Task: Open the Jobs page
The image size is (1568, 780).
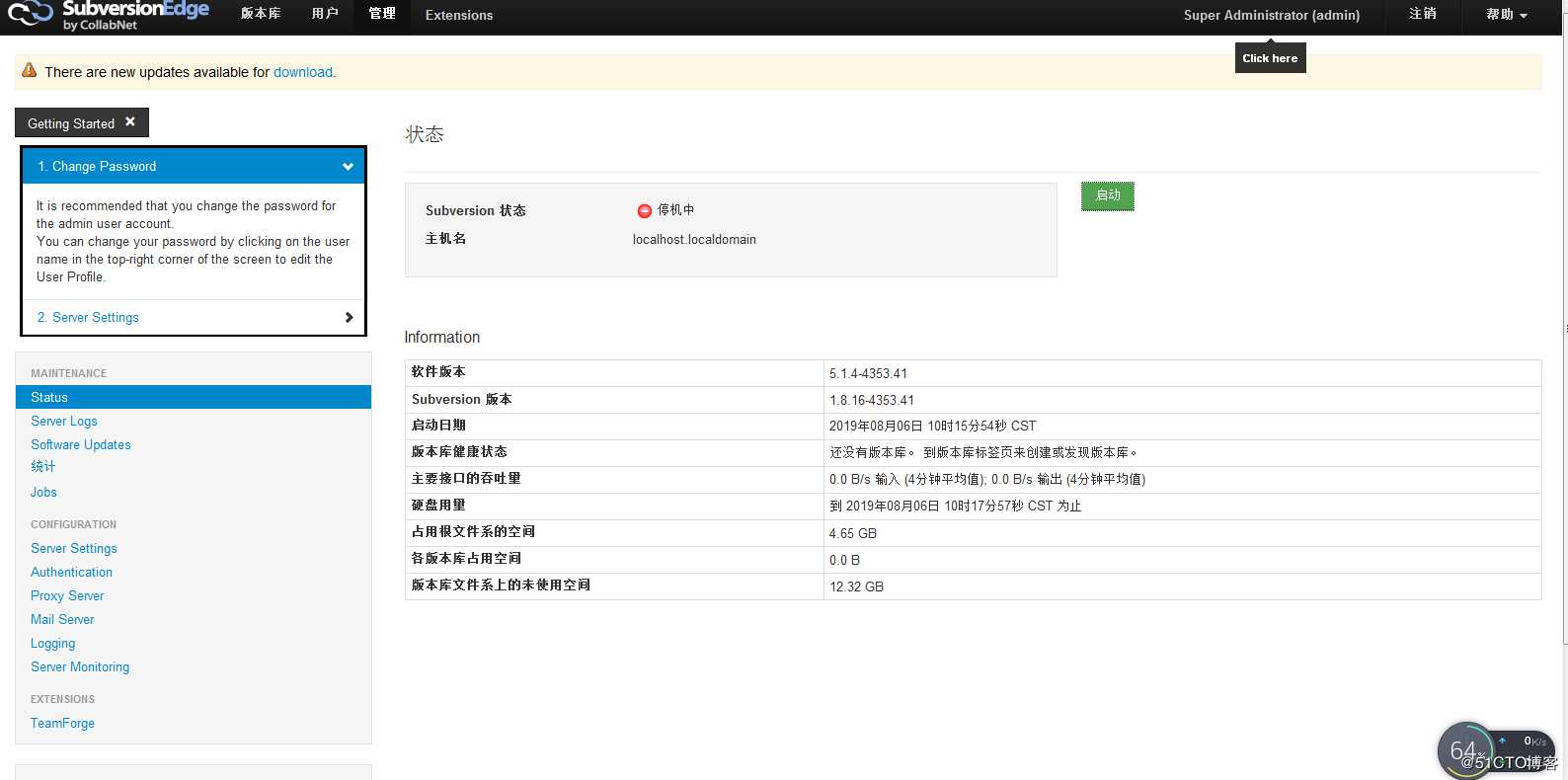Action: click(43, 492)
